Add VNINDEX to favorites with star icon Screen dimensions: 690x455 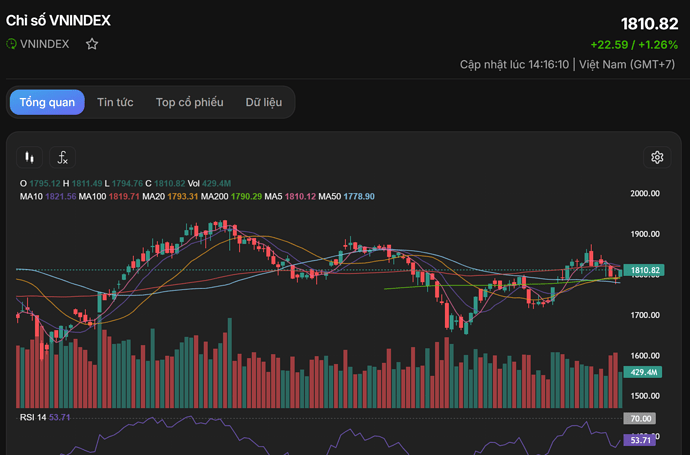click(92, 44)
